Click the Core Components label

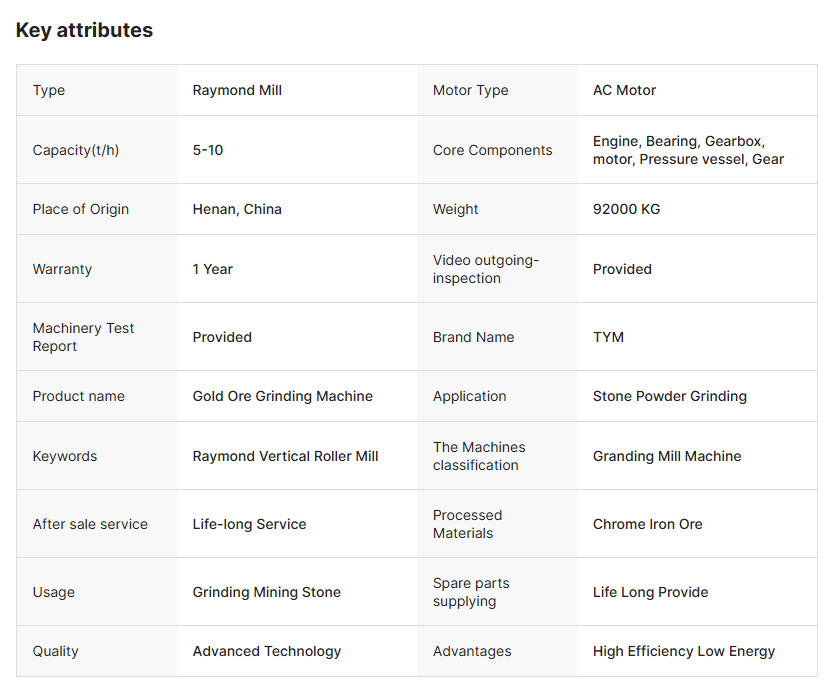pos(493,150)
